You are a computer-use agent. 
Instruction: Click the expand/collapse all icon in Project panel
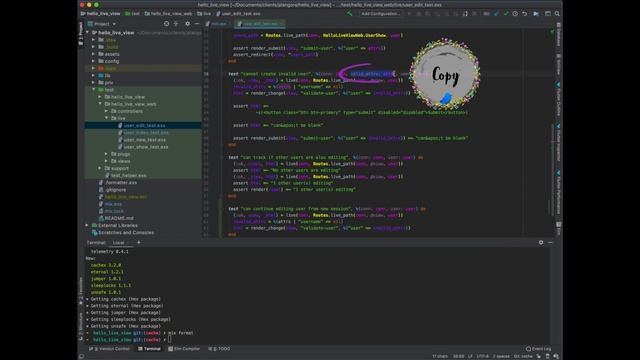176,24
